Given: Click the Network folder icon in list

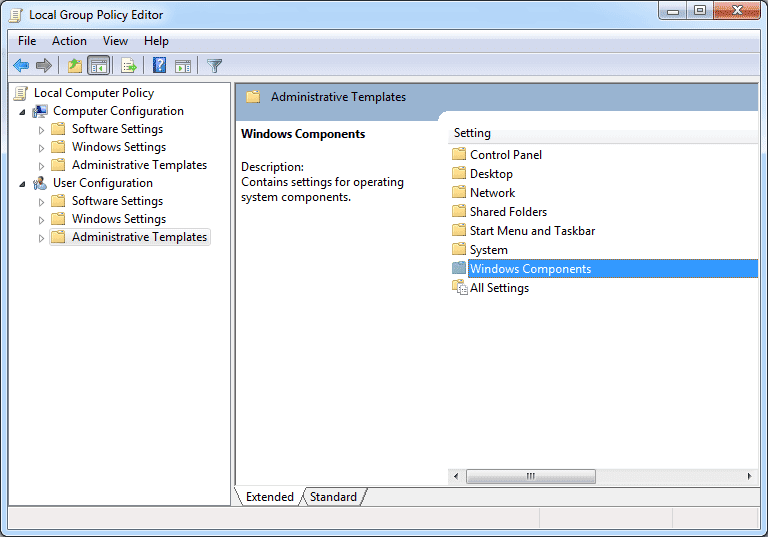Looking at the screenshot, I should (x=459, y=192).
